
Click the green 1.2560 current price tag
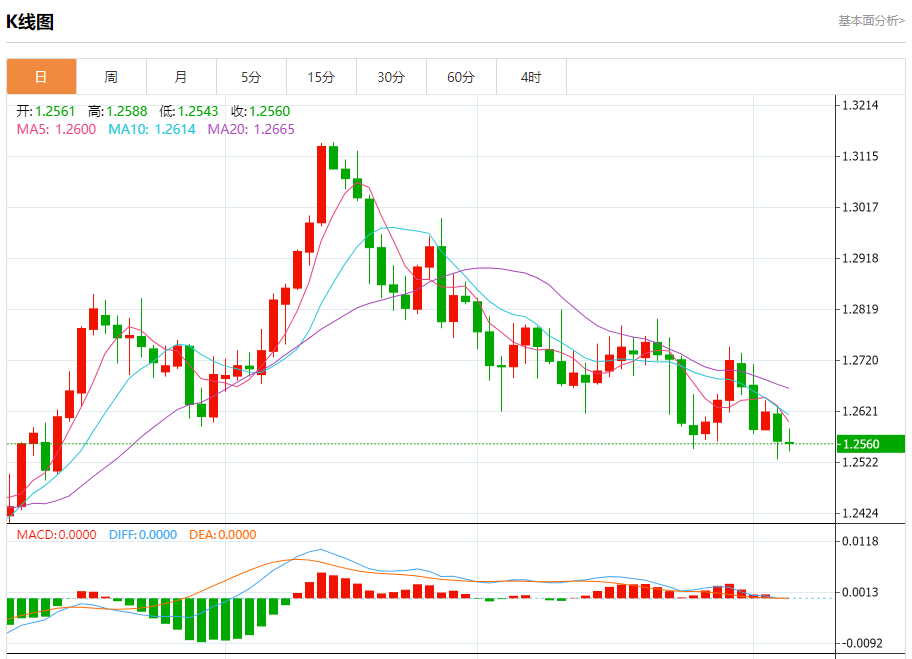coord(871,444)
